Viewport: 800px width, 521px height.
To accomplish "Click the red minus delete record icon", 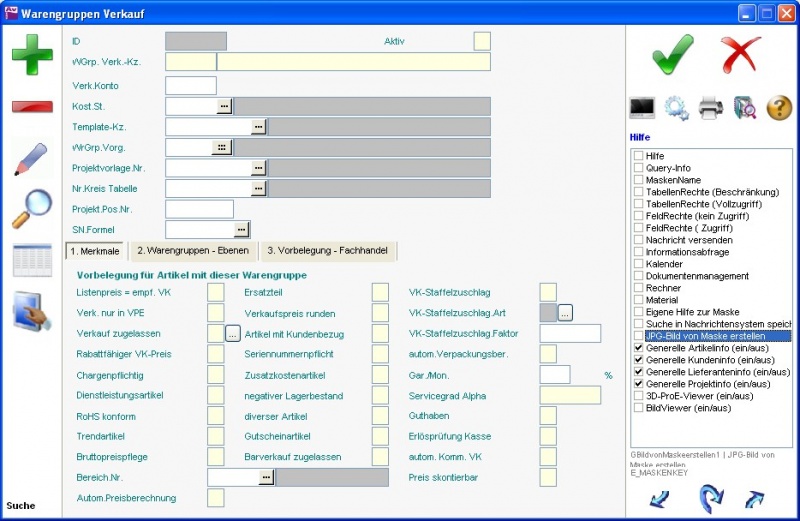I will pos(32,106).
